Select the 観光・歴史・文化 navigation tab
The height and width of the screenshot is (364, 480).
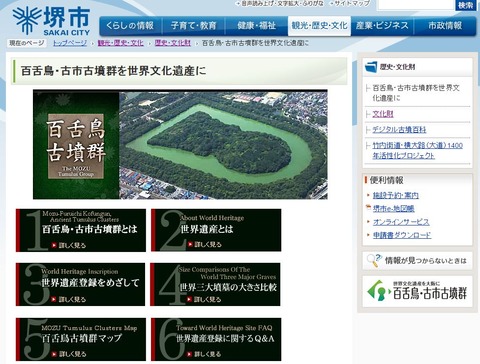click(x=319, y=26)
